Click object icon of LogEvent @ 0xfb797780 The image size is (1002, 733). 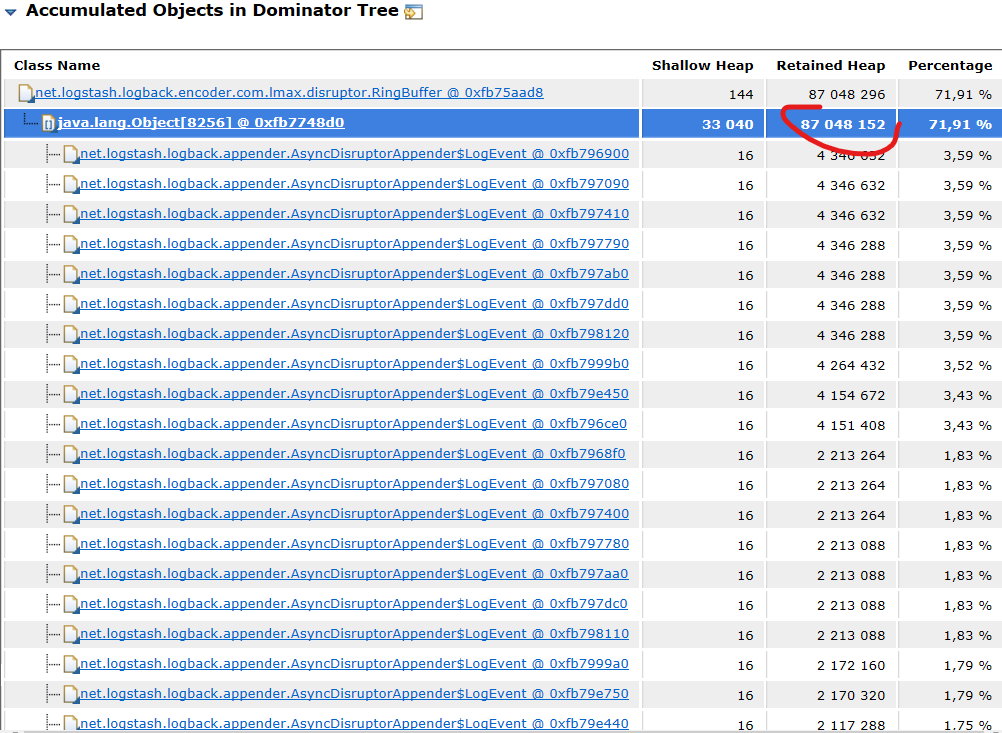click(71, 545)
